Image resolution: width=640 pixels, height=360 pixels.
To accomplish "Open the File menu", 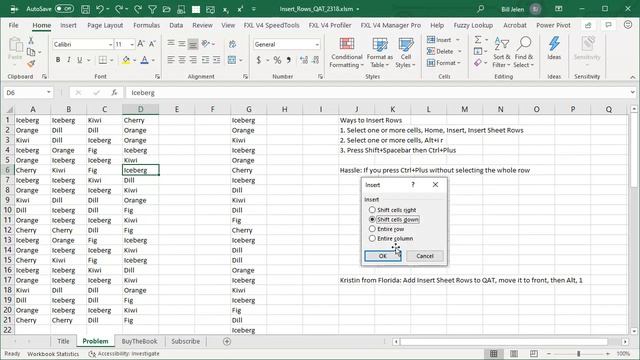I will (13, 25).
